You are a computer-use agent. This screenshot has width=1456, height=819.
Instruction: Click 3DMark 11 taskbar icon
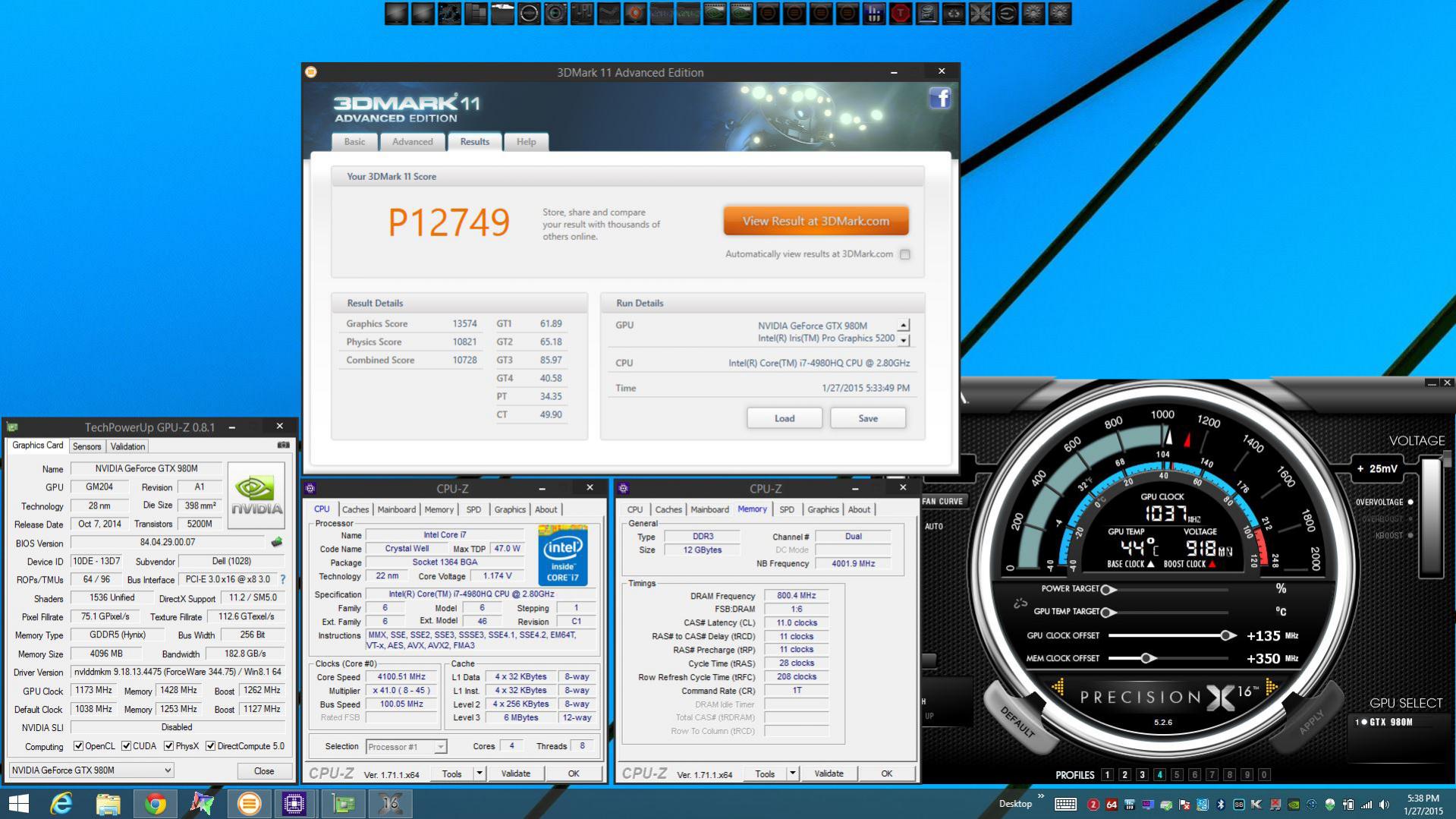tap(248, 803)
